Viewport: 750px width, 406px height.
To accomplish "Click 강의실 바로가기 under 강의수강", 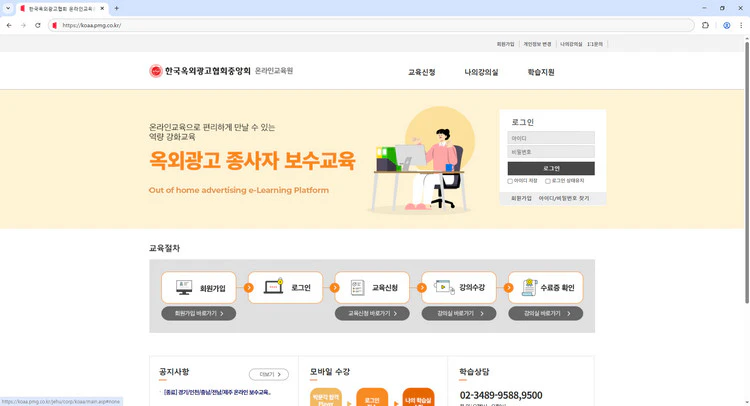I will 459,314.
